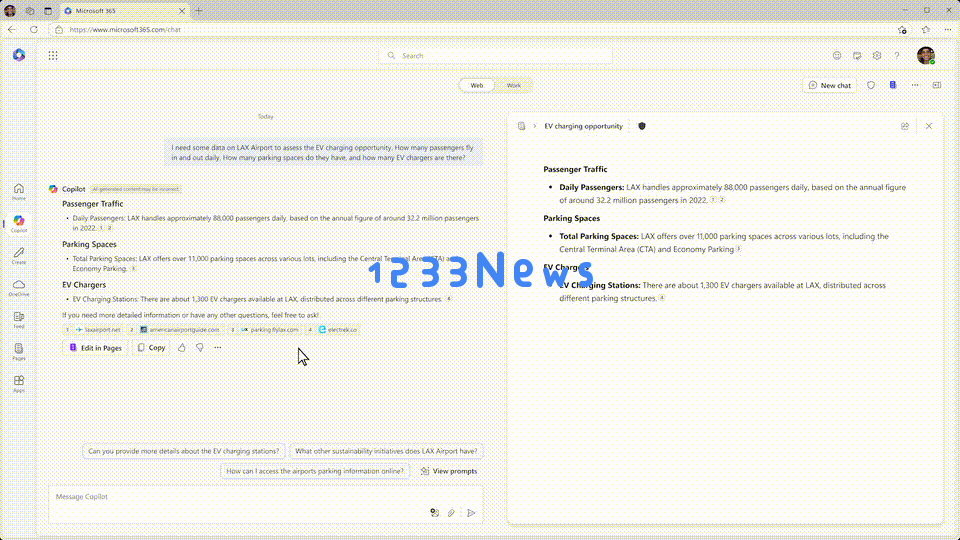Open the Settings gear icon
The image size is (960, 540).
point(877,56)
